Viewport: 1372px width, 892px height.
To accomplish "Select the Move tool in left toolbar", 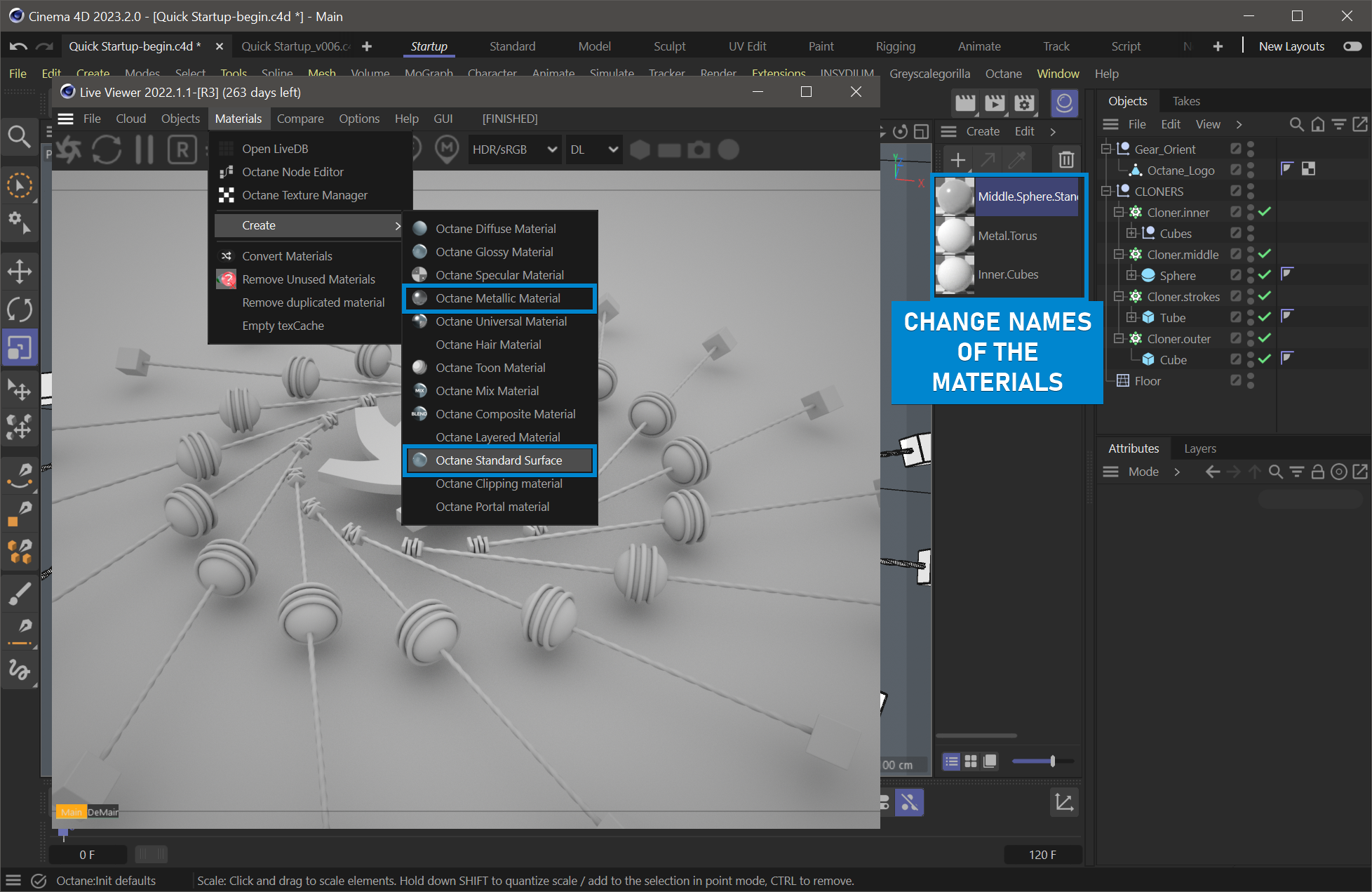I will (20, 272).
